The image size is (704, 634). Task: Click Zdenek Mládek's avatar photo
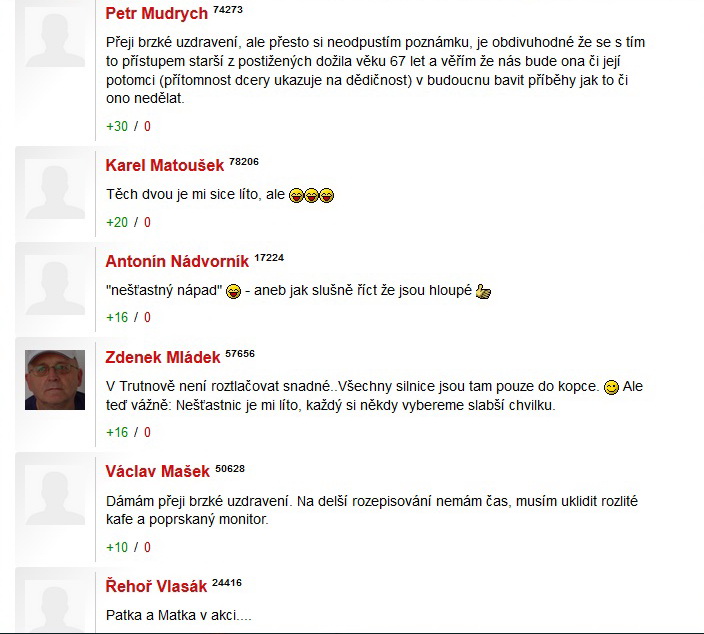tap(55, 380)
